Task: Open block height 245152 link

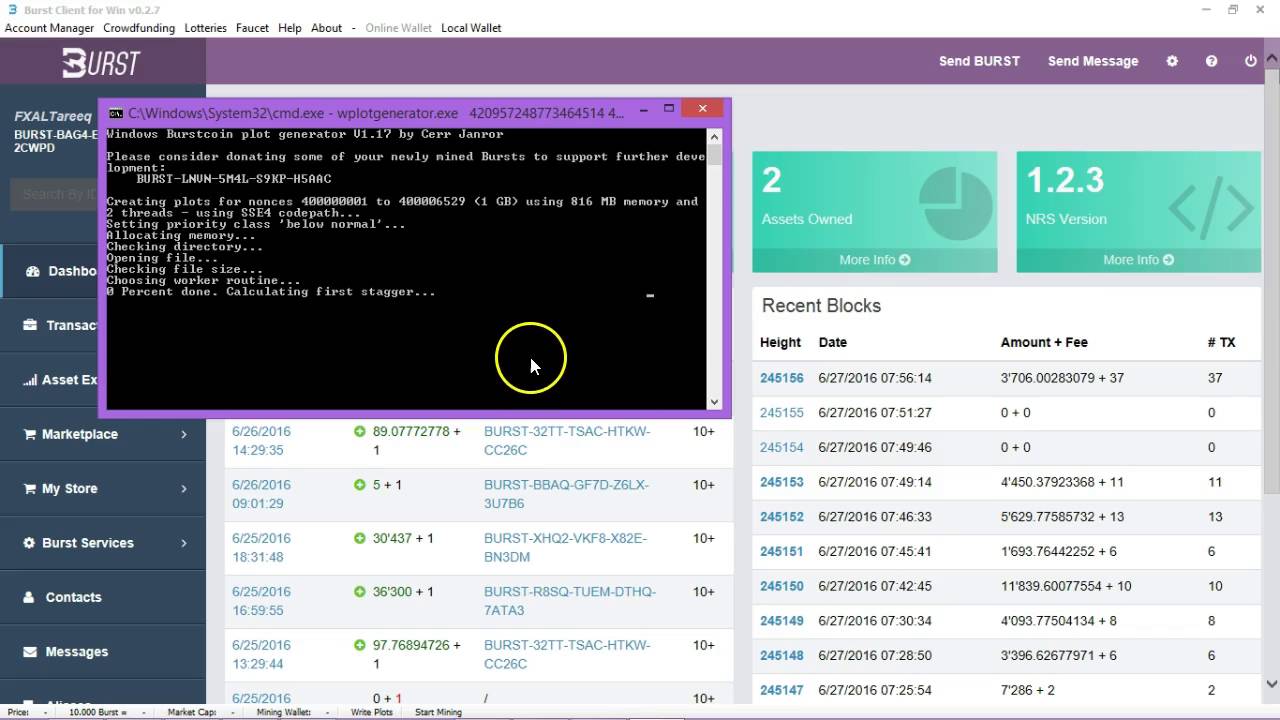Action: coord(782,517)
